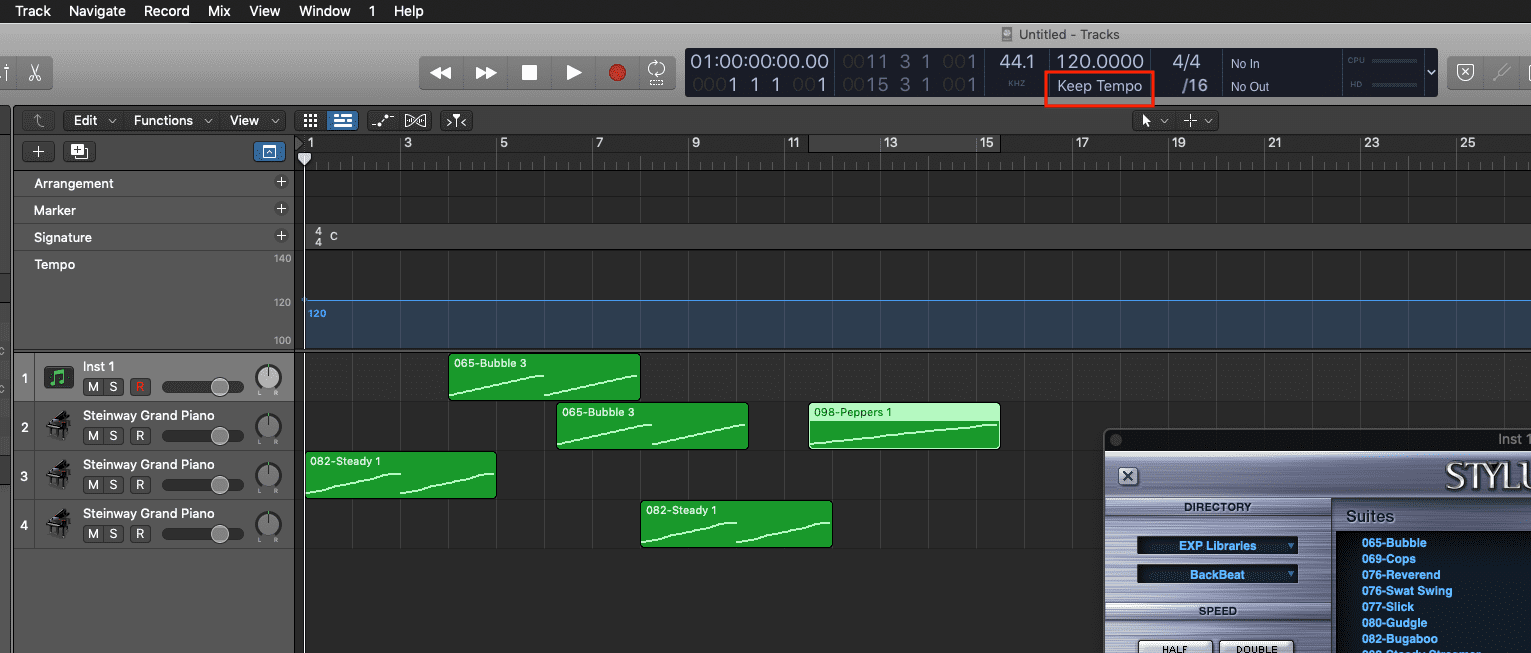
Task: Click the Rewind transport button
Action: (440, 72)
